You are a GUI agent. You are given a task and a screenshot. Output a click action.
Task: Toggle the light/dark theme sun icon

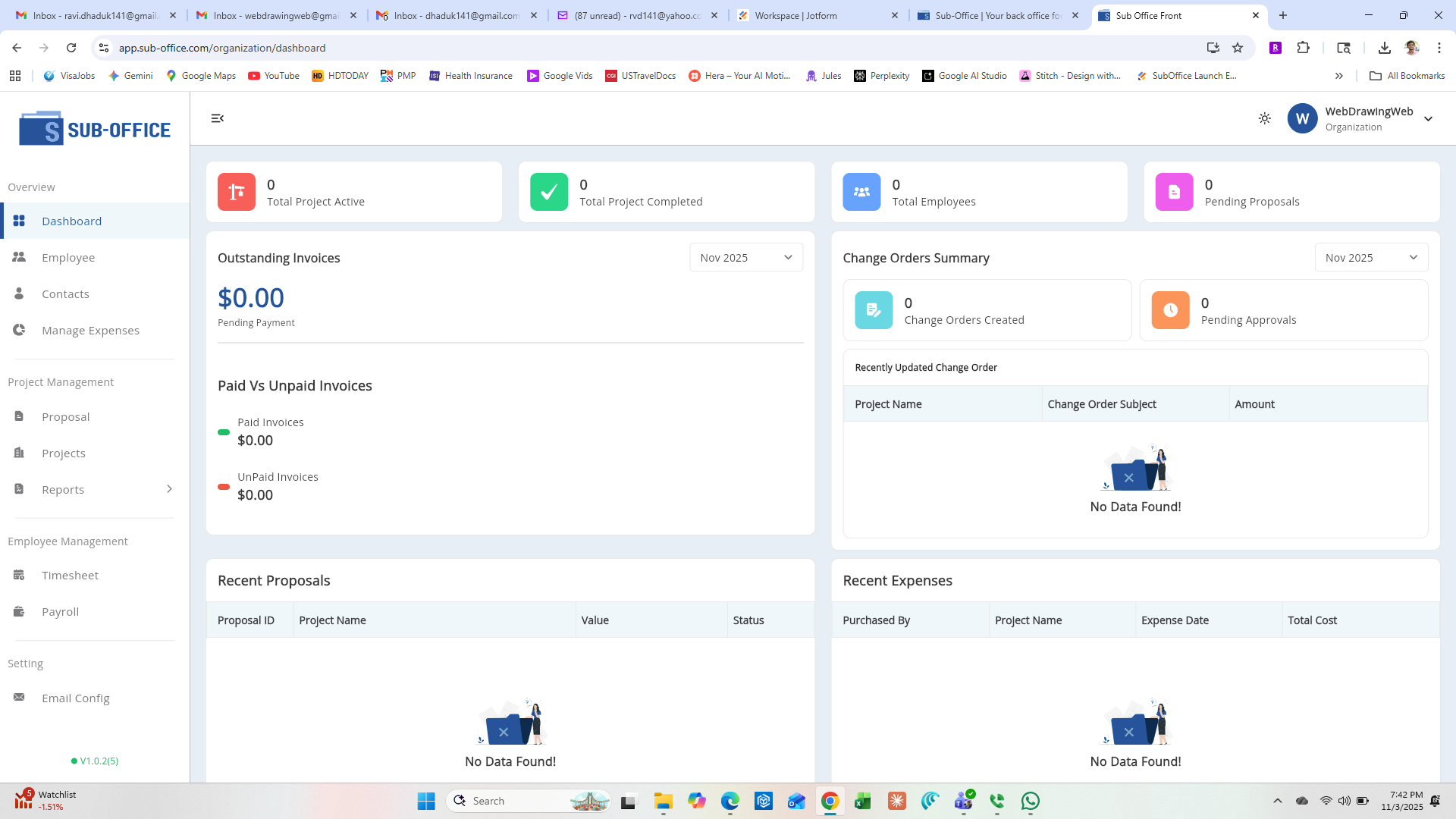point(1264,118)
